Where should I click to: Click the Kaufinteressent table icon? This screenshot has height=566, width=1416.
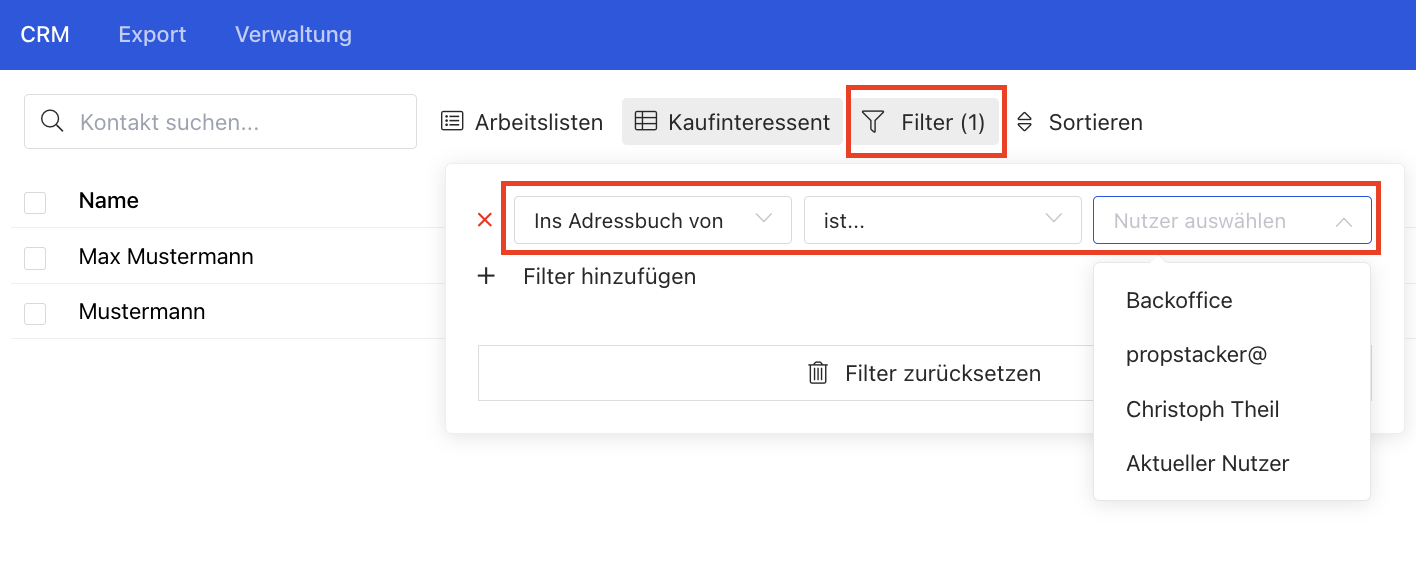click(646, 122)
